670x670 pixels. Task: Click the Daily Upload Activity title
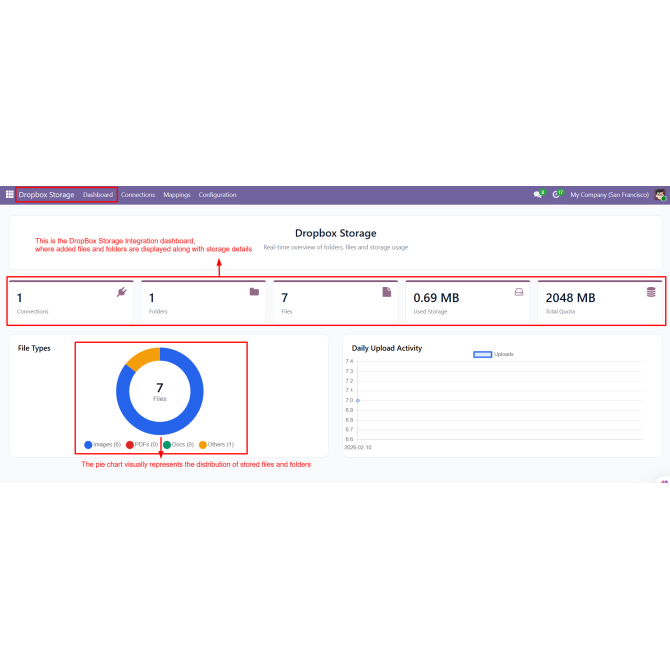(387, 348)
